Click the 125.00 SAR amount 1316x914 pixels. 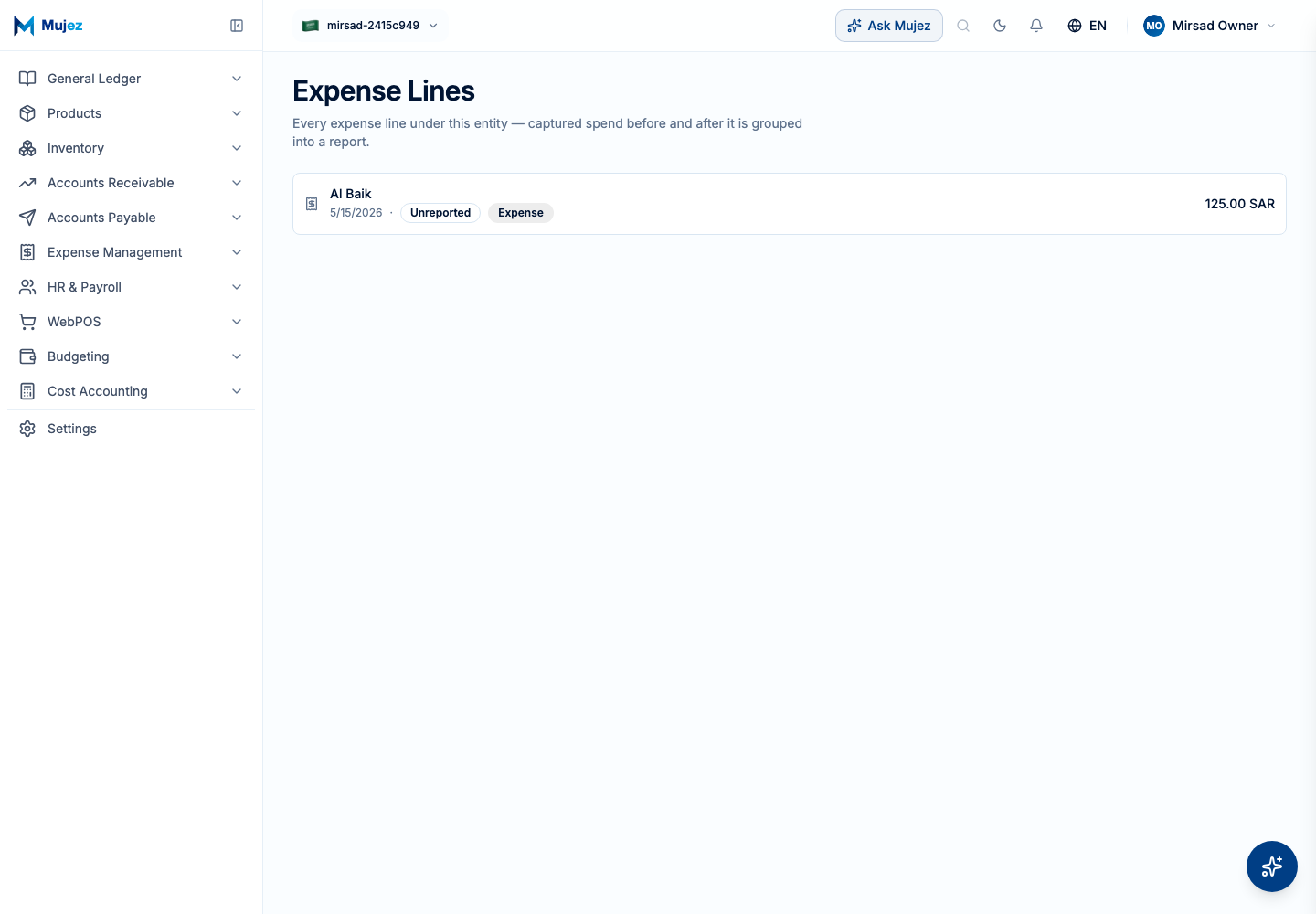click(1239, 204)
